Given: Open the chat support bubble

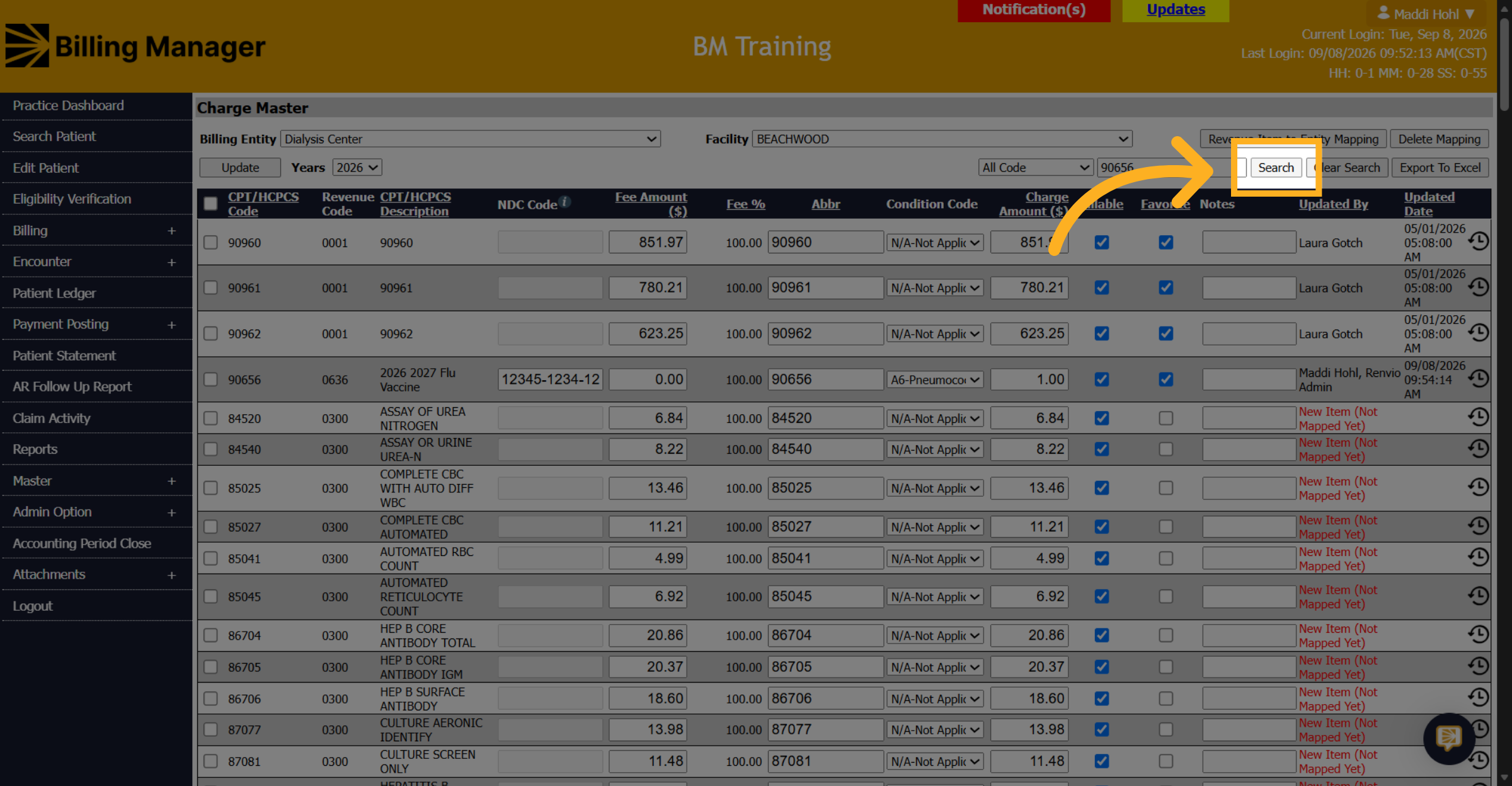Looking at the screenshot, I should coord(1448,738).
